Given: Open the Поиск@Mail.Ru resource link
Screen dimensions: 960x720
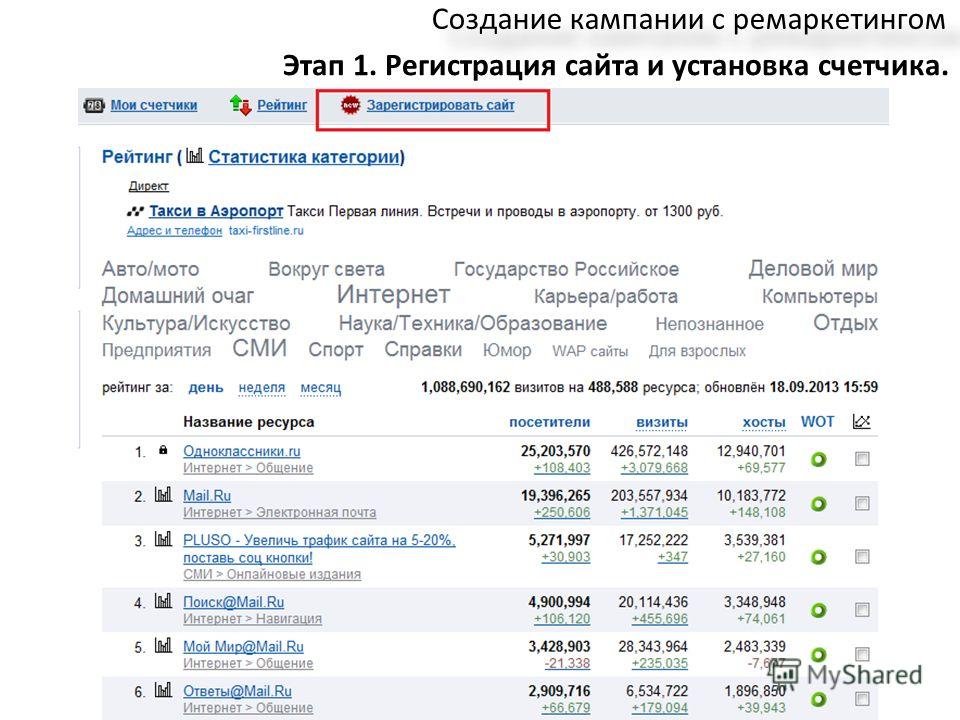Looking at the screenshot, I should tap(234, 602).
